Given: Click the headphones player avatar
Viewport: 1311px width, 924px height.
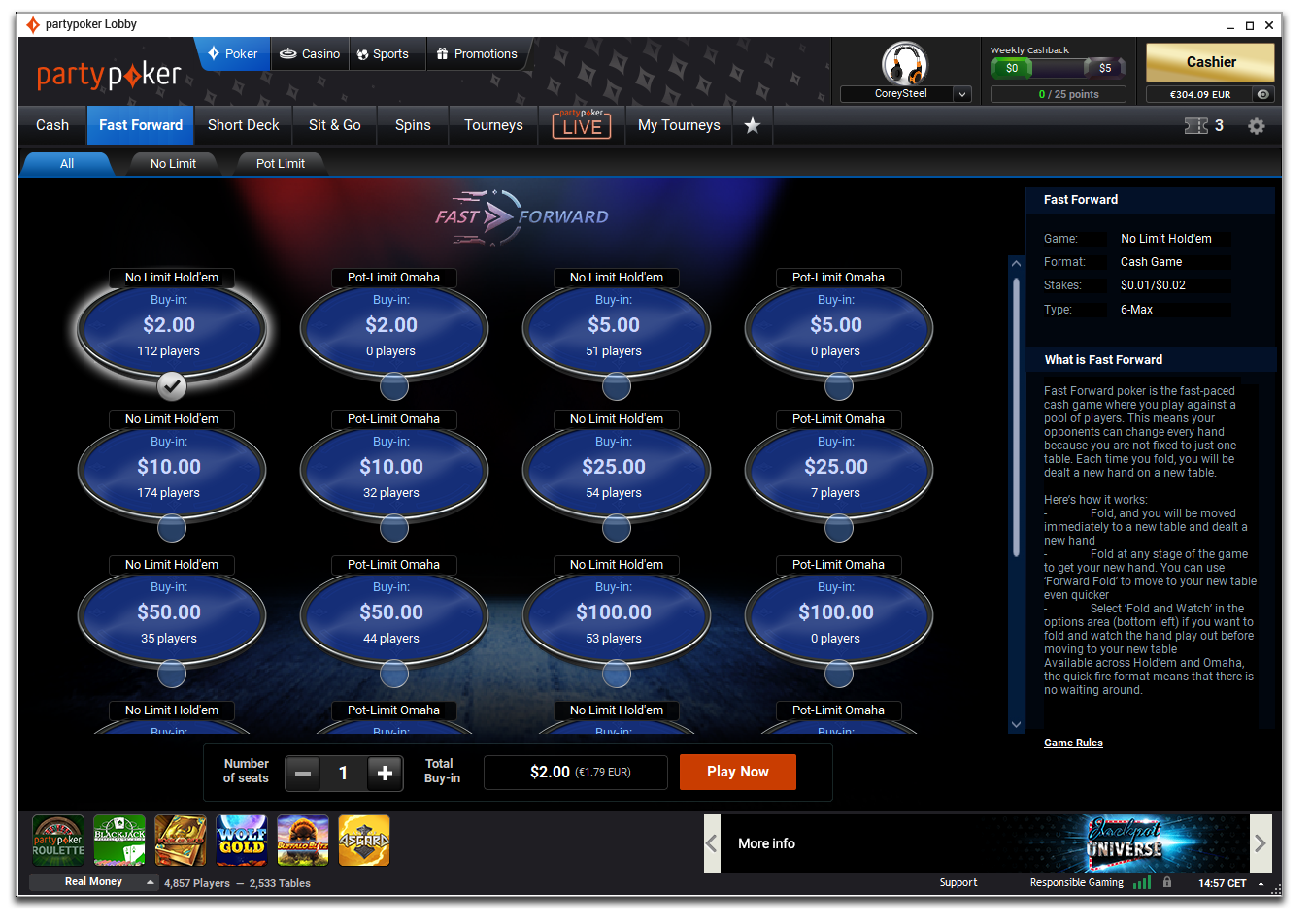Looking at the screenshot, I should coord(904,64).
